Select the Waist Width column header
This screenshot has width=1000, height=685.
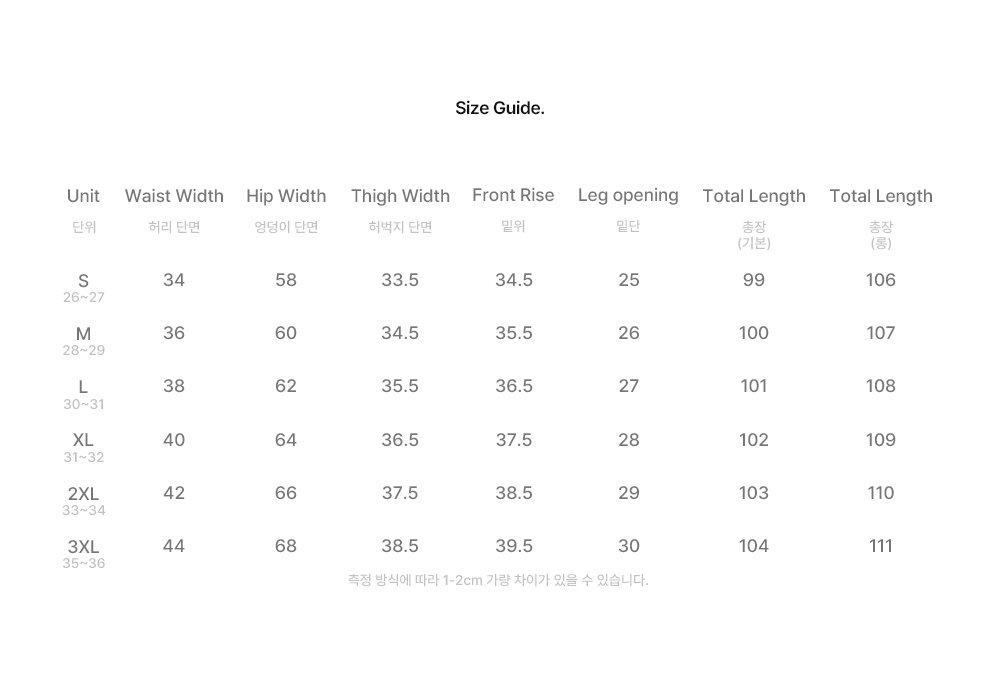(x=174, y=196)
